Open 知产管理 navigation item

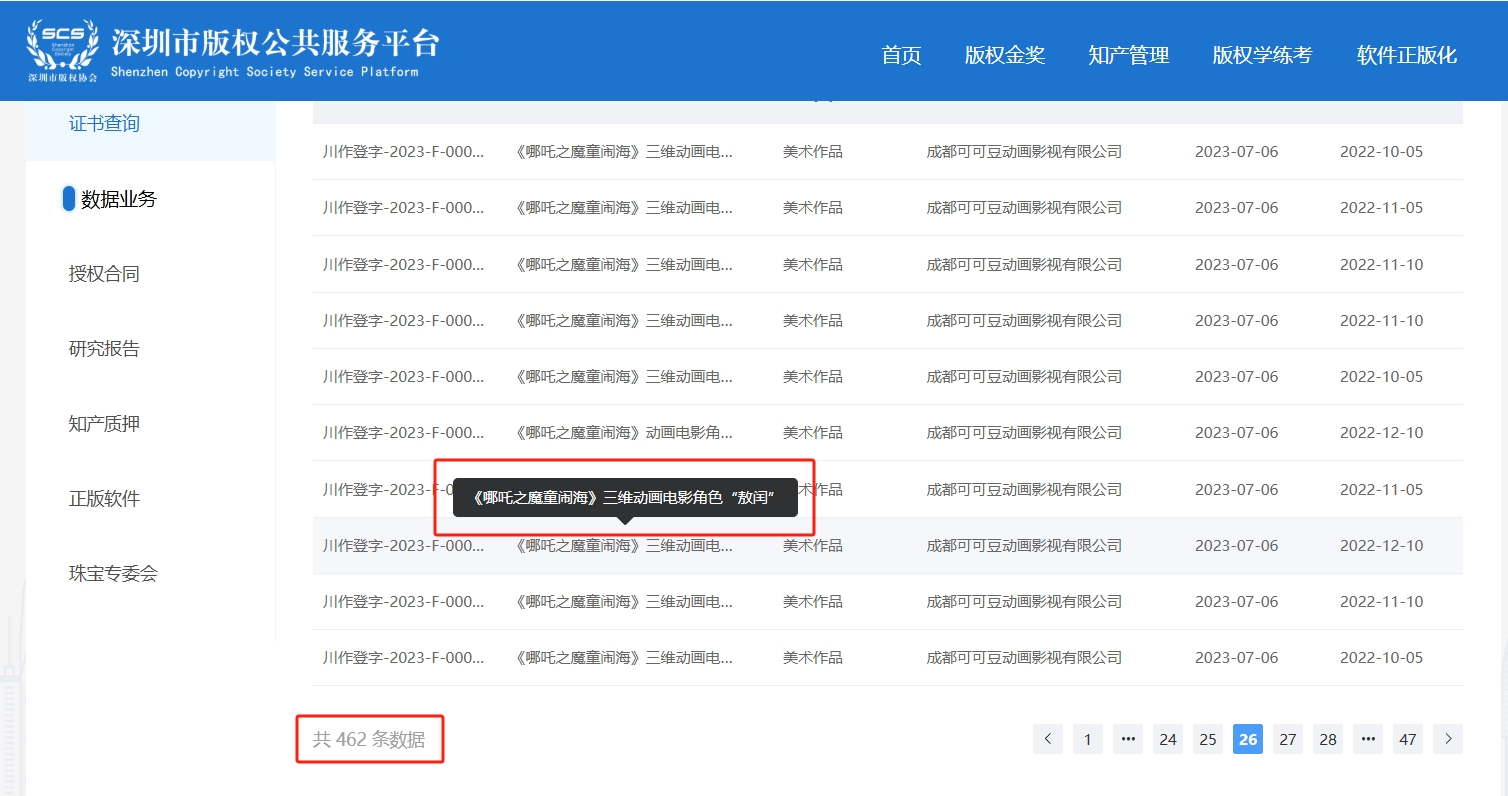pyautogui.click(x=1129, y=55)
